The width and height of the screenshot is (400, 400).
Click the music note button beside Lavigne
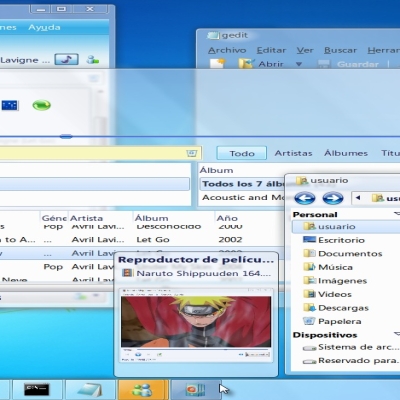(x=67, y=59)
